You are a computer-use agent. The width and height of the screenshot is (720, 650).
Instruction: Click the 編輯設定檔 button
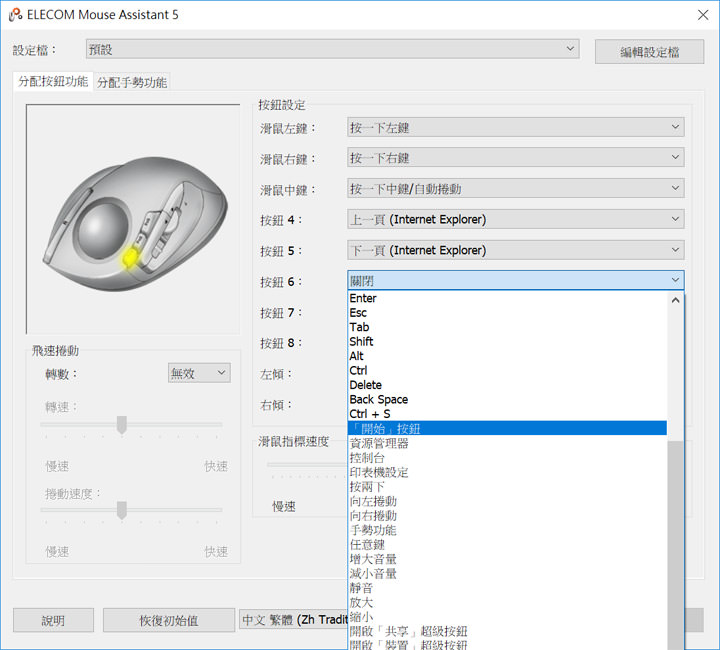coord(649,52)
